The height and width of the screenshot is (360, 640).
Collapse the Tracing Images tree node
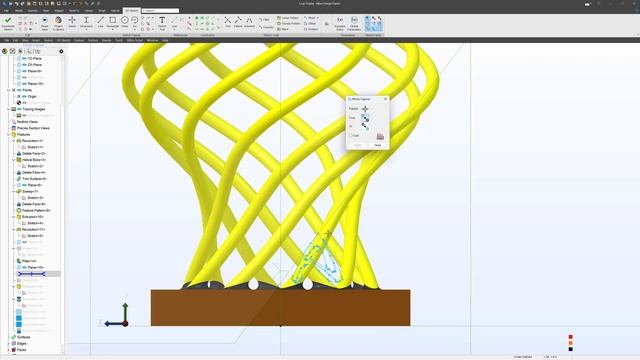(x=9, y=109)
